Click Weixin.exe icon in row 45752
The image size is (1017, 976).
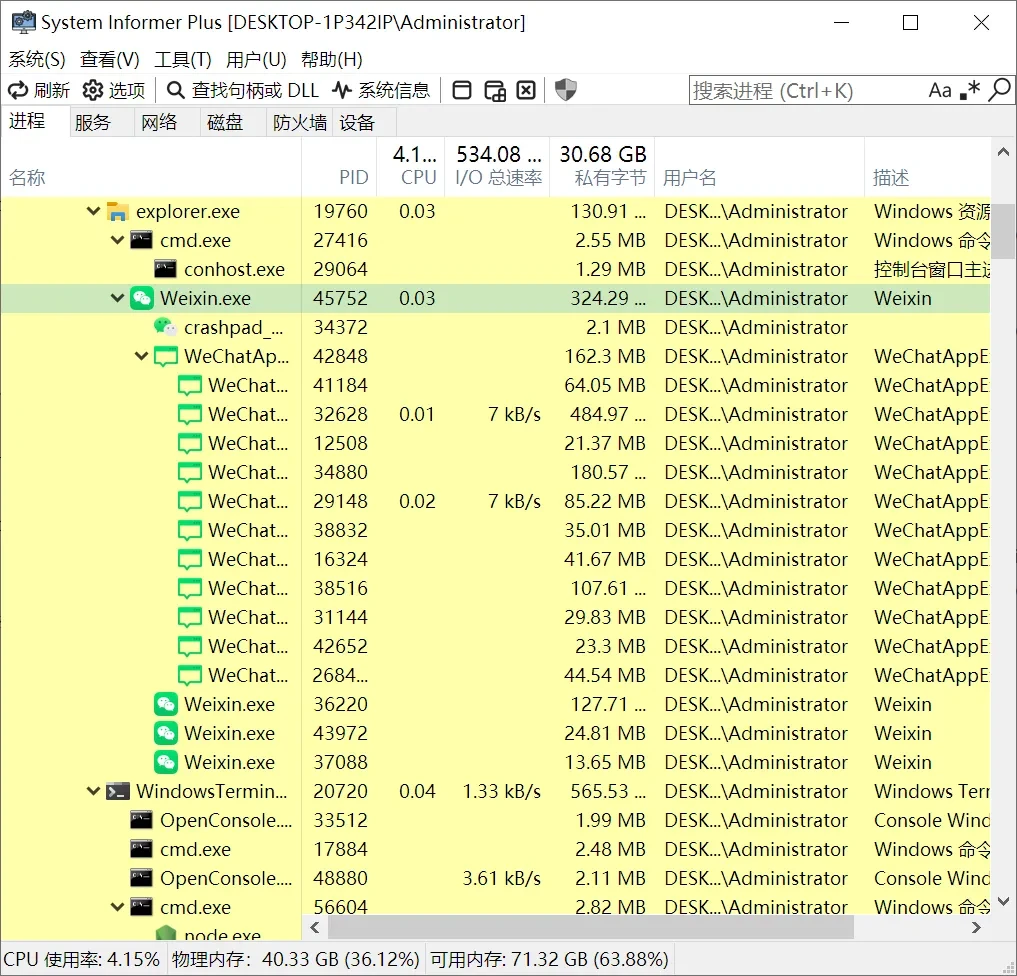tap(141, 298)
